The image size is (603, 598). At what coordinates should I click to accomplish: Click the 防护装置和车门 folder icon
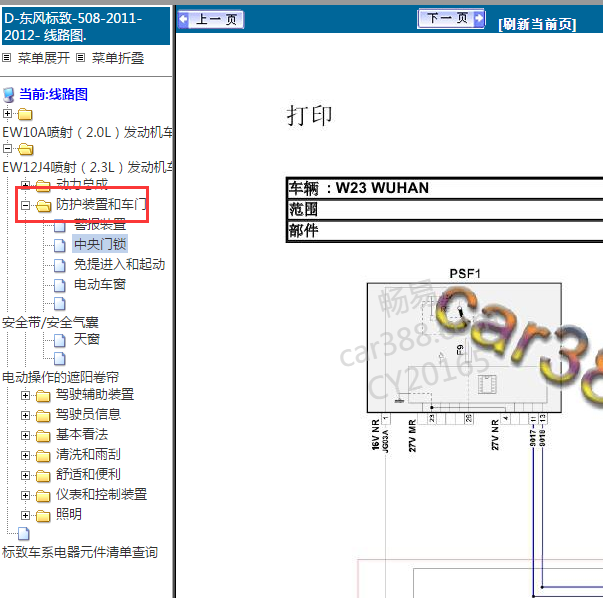click(x=43, y=206)
